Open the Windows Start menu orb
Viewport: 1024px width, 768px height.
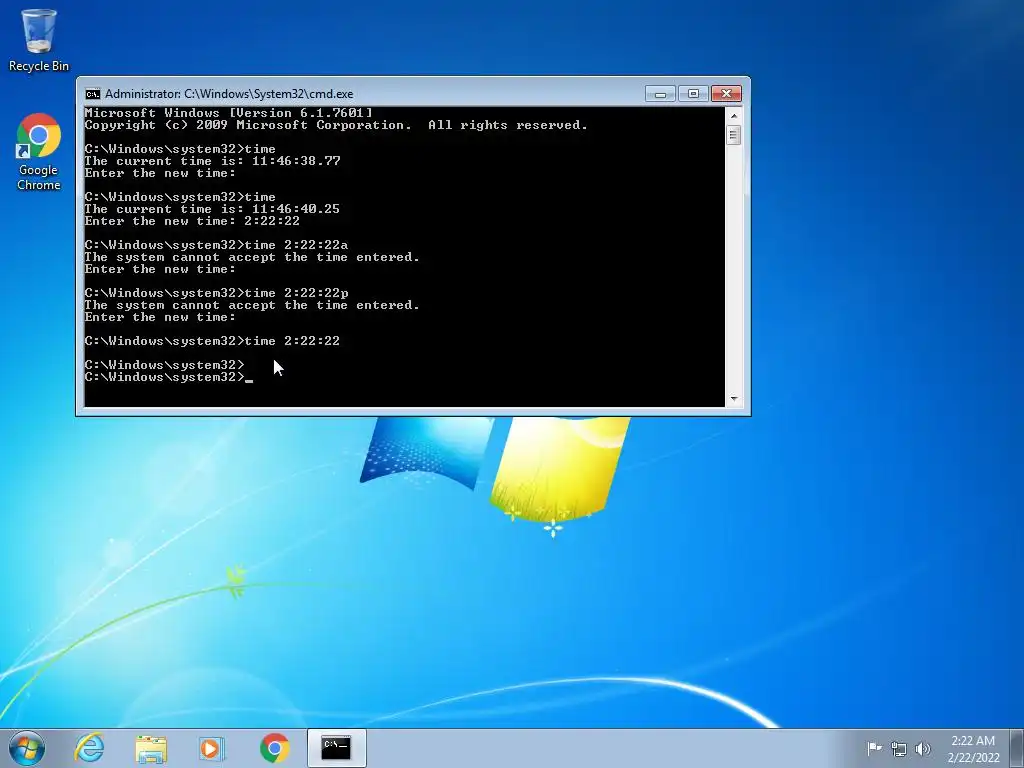27,748
